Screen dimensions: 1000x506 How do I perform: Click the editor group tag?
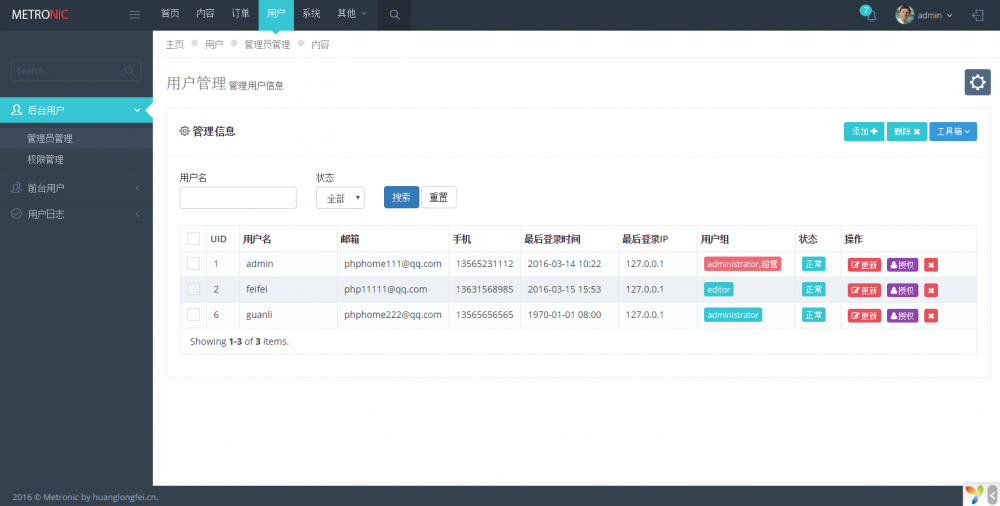coord(719,289)
